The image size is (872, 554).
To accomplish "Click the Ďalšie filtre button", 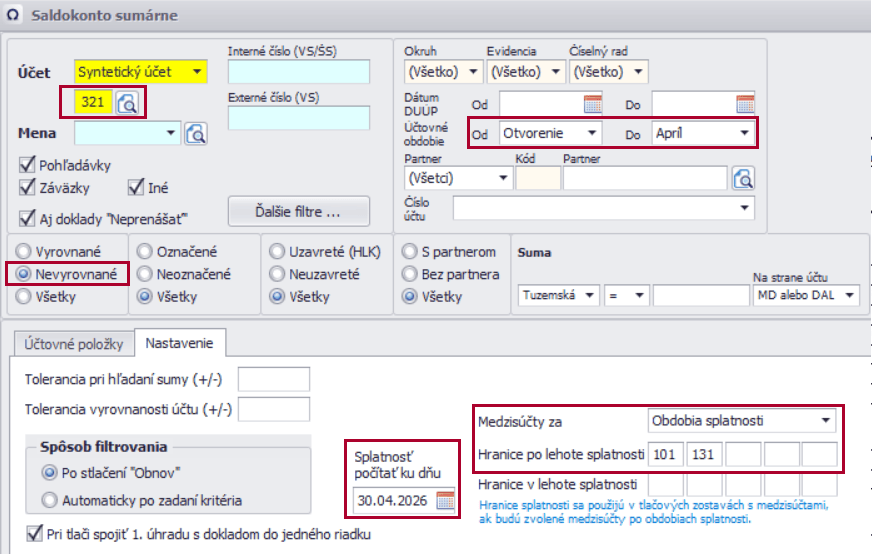I will [x=298, y=212].
